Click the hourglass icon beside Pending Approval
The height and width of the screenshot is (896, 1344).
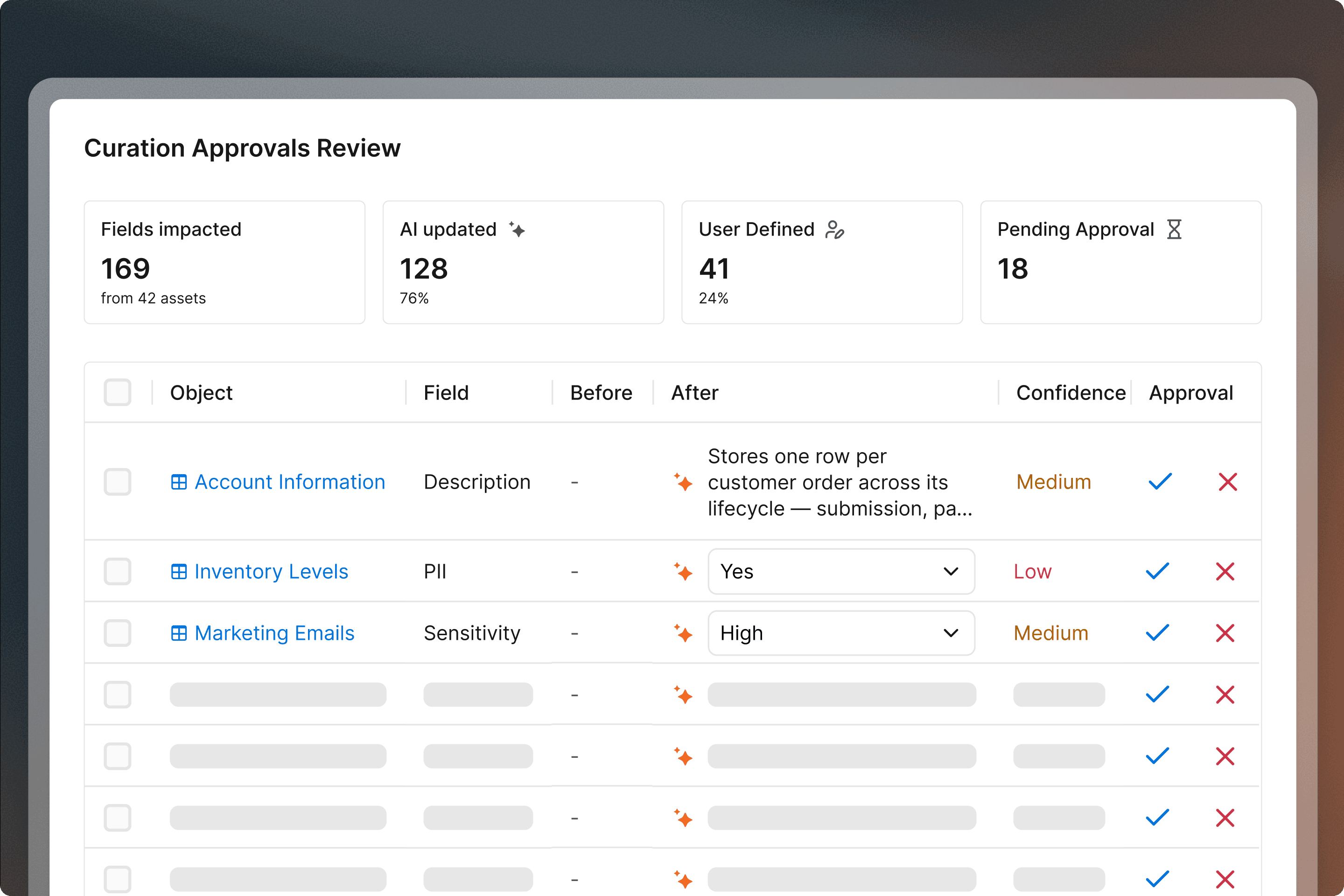coord(1174,229)
